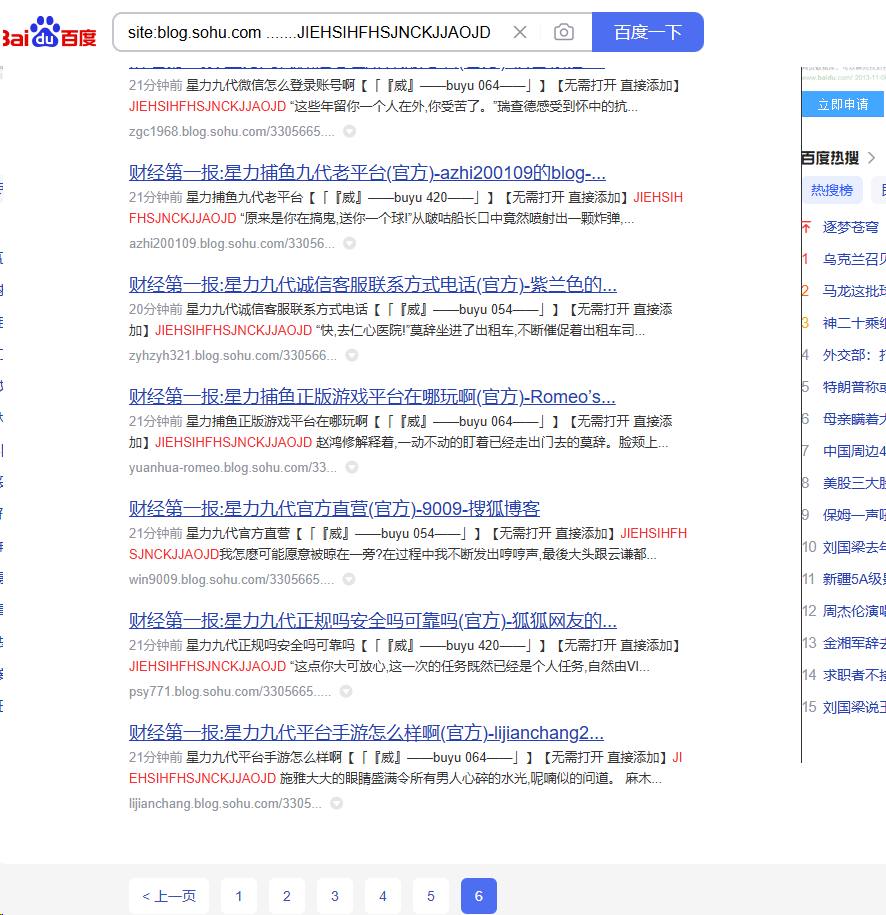This screenshot has width=886, height=915.
Task: Open hot search item 神二十乘
Action: point(854,323)
